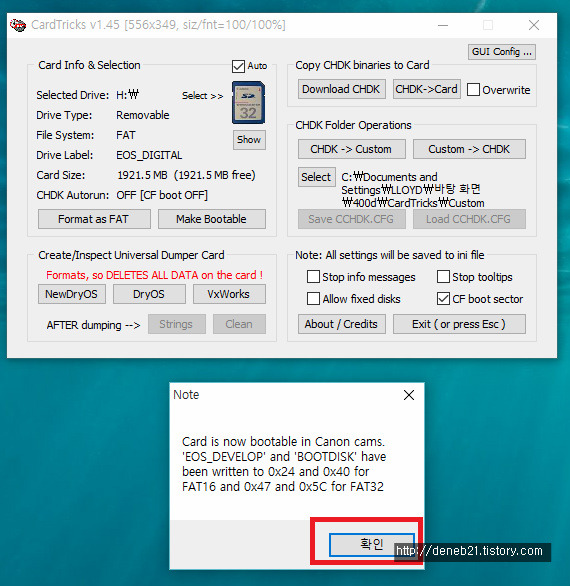Click Make Bootable button
Image resolution: width=570 pixels, height=586 pixels.
coord(212,219)
